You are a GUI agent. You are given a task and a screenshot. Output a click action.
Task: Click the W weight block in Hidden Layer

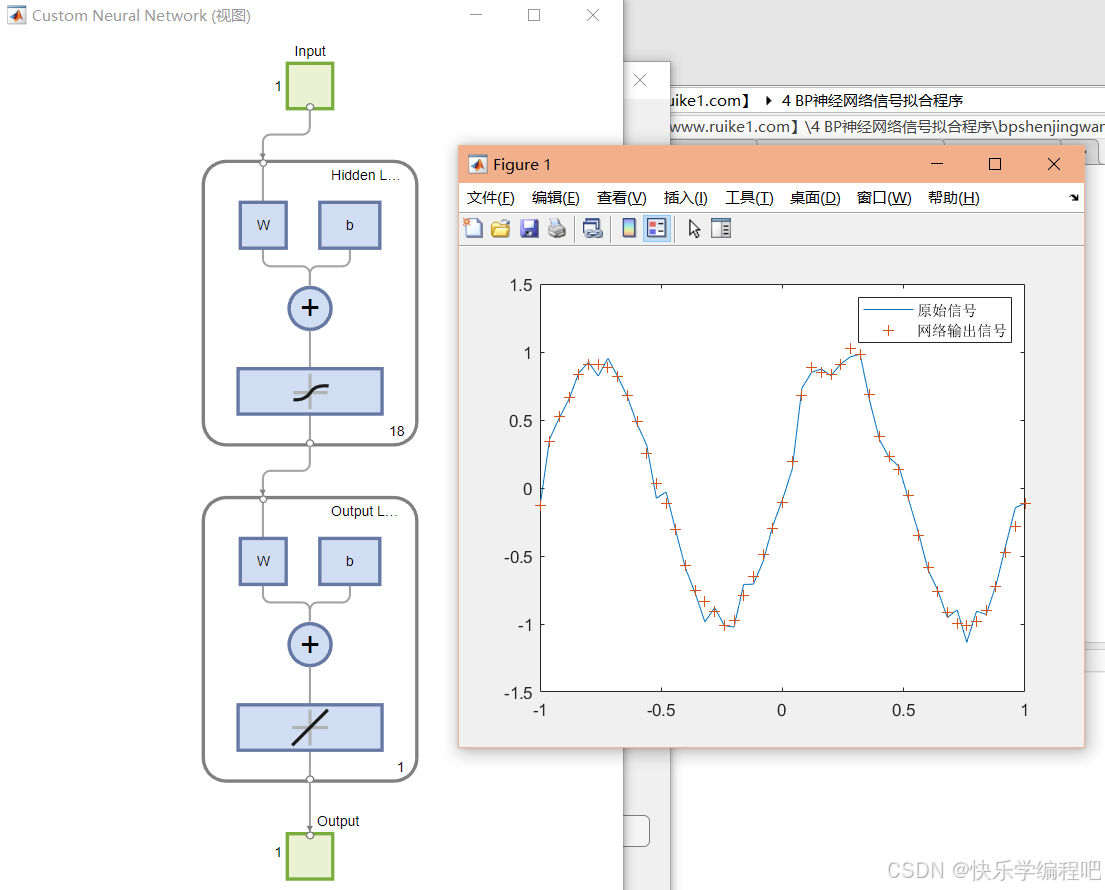[262, 225]
